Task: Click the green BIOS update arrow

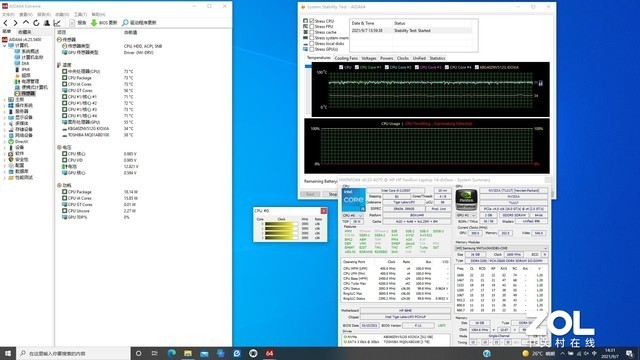Action: tap(94, 23)
